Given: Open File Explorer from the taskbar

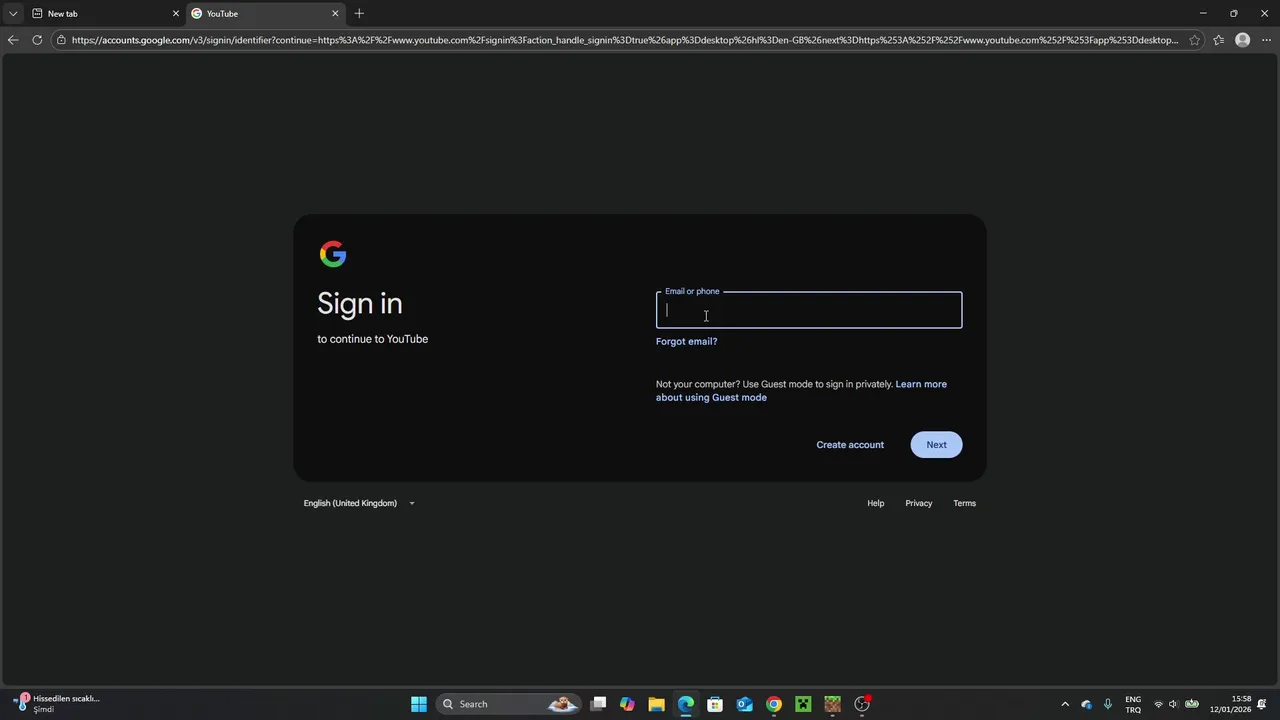Looking at the screenshot, I should pyautogui.click(x=656, y=704).
